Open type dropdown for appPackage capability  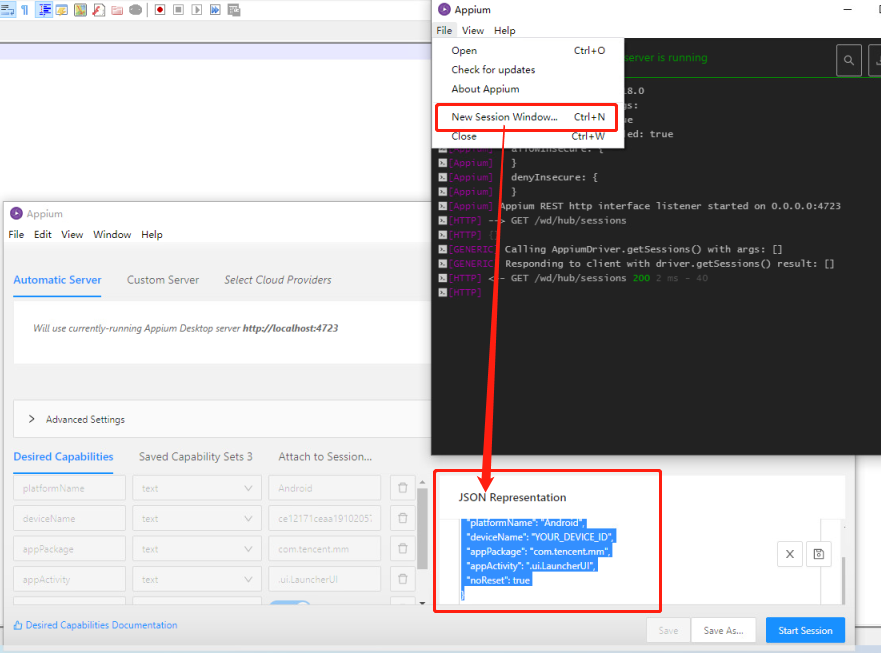coord(197,548)
